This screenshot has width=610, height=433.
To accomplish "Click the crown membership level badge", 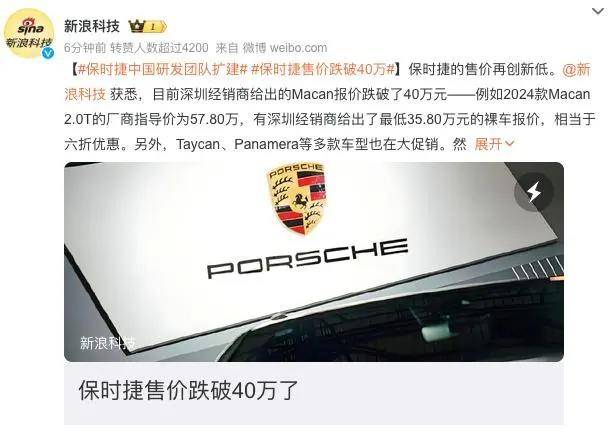I will [x=148, y=26].
